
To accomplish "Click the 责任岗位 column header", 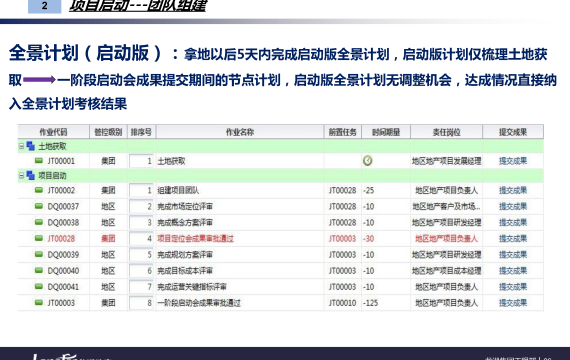I will [x=446, y=132].
